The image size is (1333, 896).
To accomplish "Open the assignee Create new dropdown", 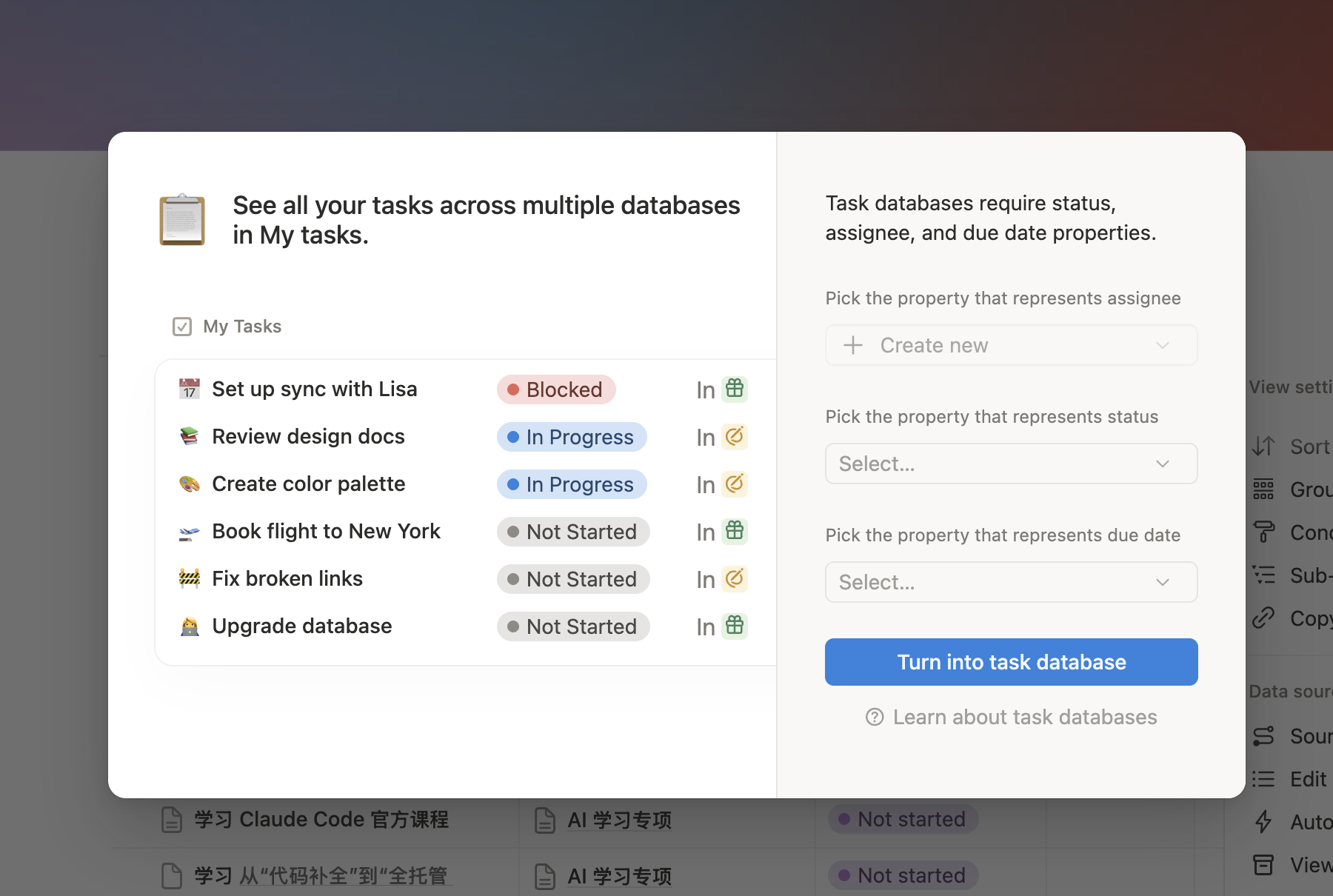I will (1011, 345).
